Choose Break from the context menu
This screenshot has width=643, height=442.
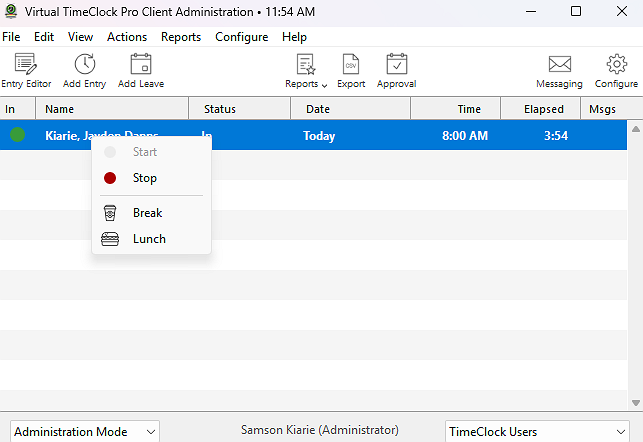click(151, 213)
